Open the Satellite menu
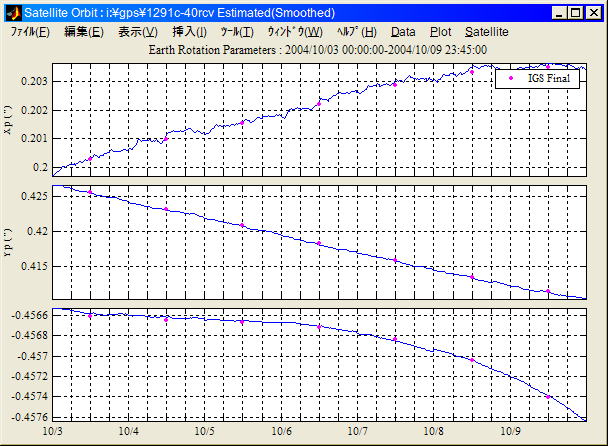Viewport: 608px width, 446px height. tap(487, 32)
